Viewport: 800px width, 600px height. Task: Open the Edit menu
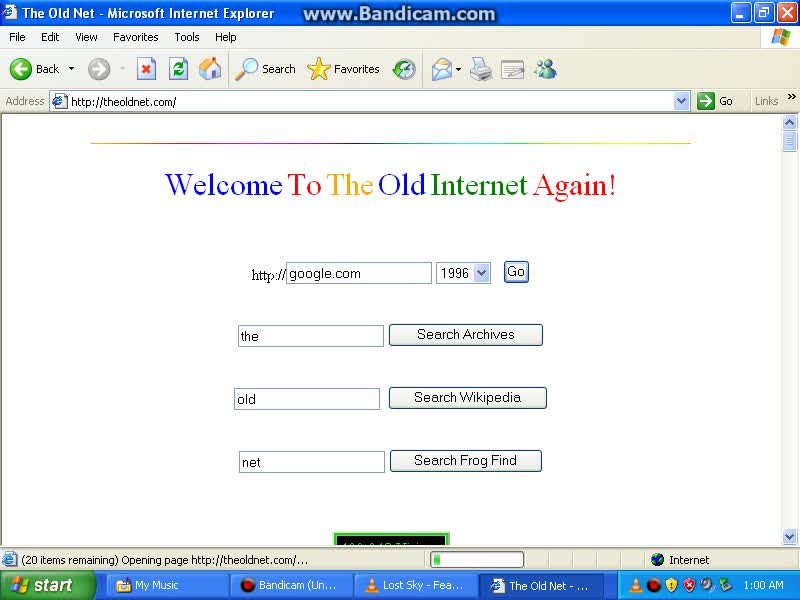coord(50,37)
